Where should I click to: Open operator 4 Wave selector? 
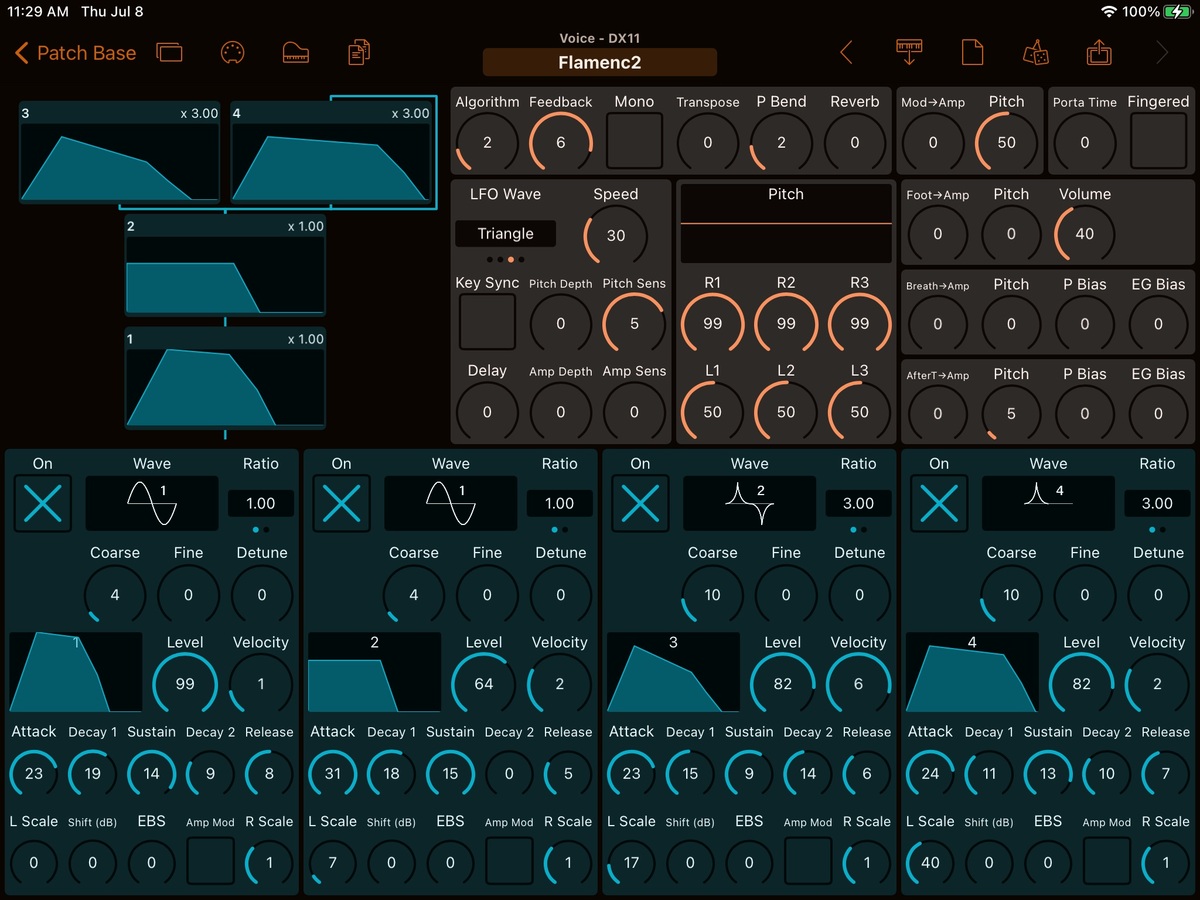click(x=1048, y=503)
